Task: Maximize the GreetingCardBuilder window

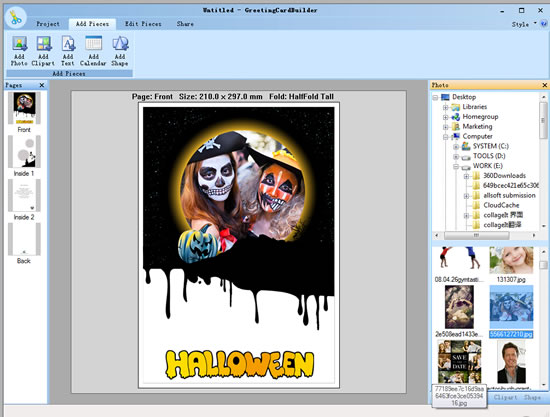Action: pos(522,11)
